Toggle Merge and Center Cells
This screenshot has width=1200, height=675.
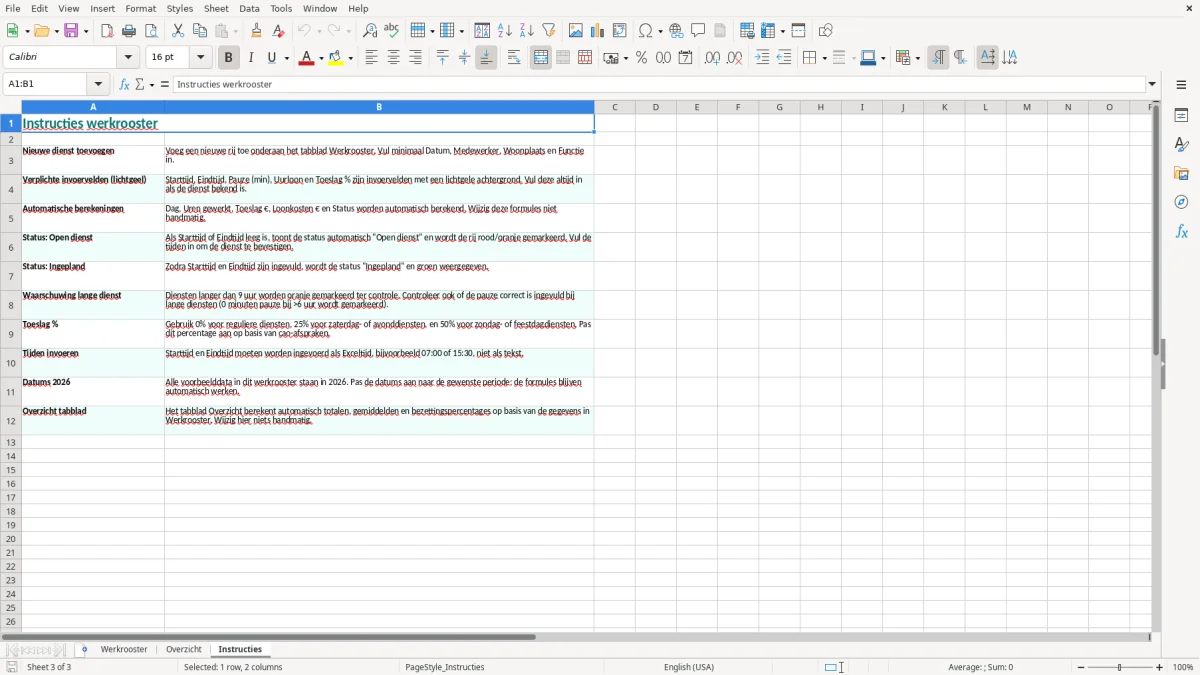[541, 58]
